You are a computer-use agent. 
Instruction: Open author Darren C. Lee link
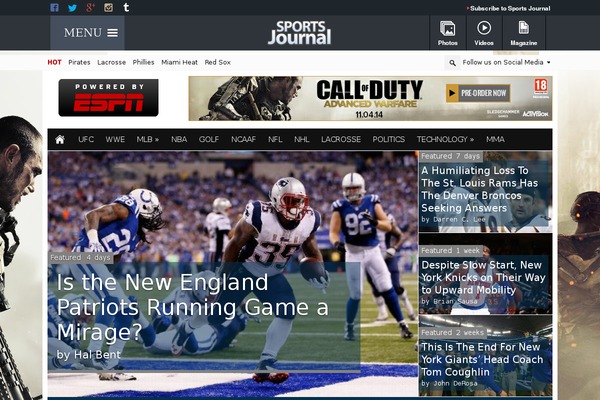pos(458,220)
